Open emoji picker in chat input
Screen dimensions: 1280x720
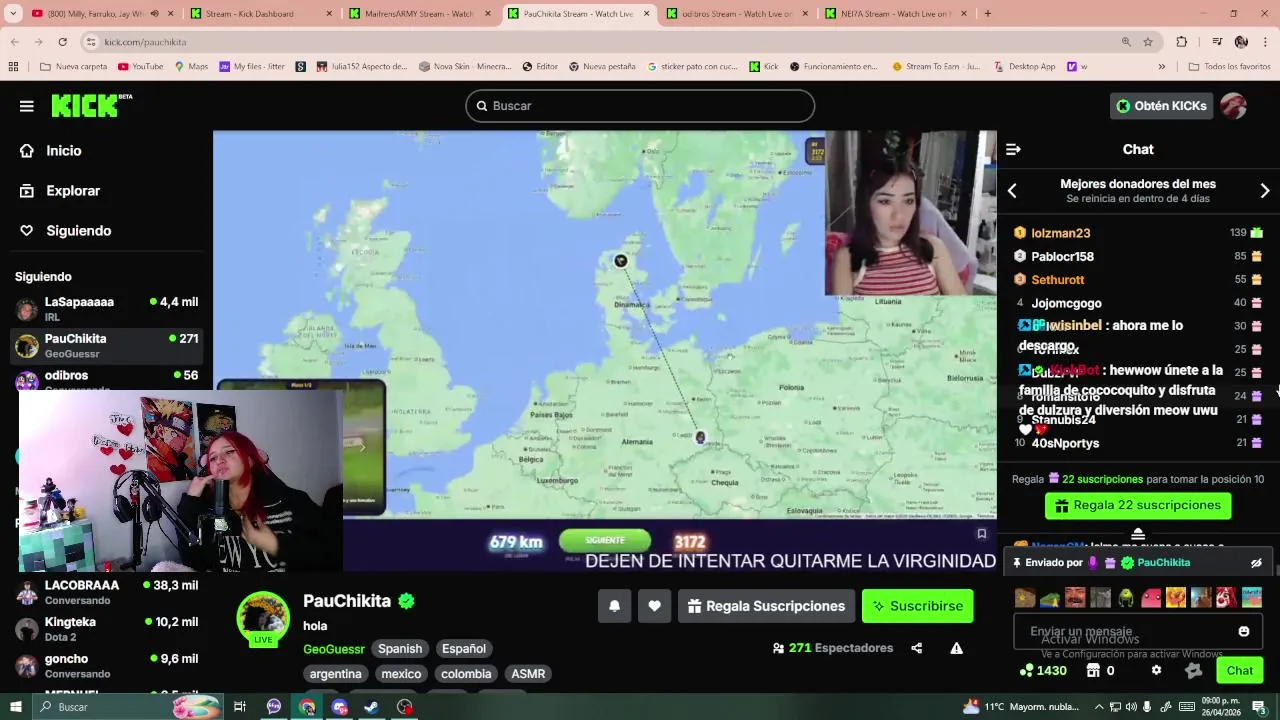(x=1244, y=632)
